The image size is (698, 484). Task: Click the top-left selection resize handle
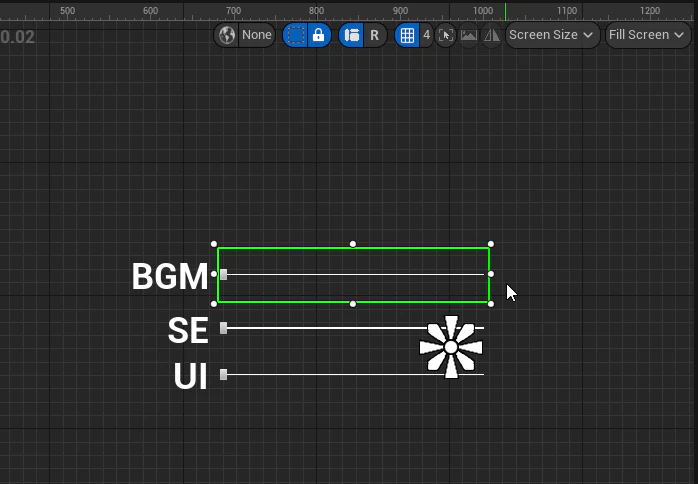[214, 244]
